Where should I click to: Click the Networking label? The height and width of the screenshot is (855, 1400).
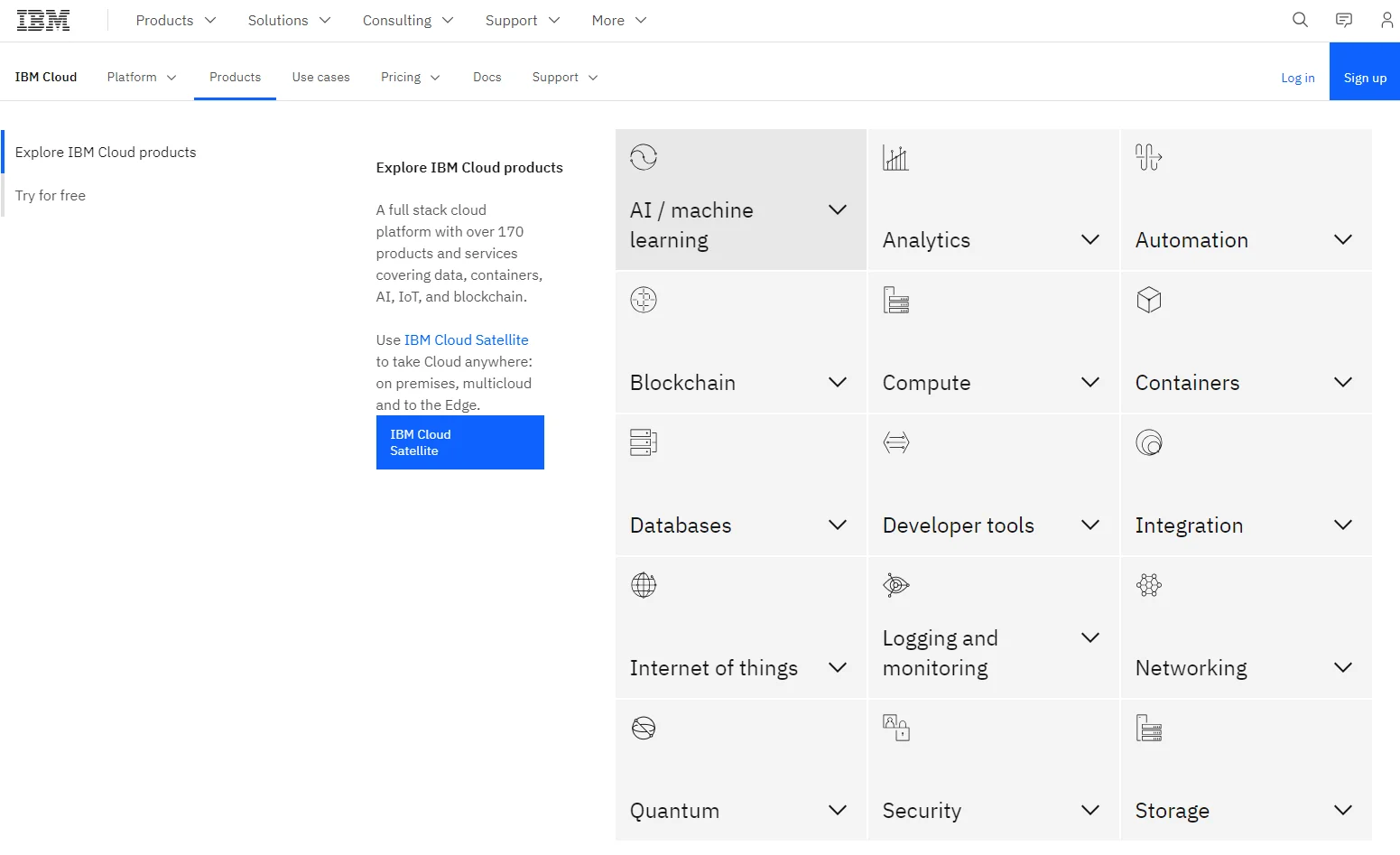[x=1191, y=668]
